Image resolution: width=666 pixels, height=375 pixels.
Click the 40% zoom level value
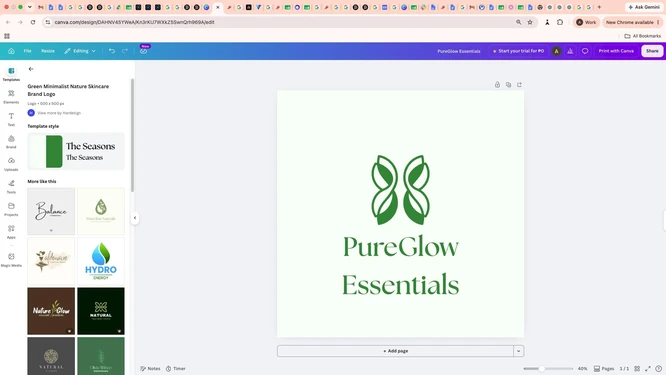582,369
